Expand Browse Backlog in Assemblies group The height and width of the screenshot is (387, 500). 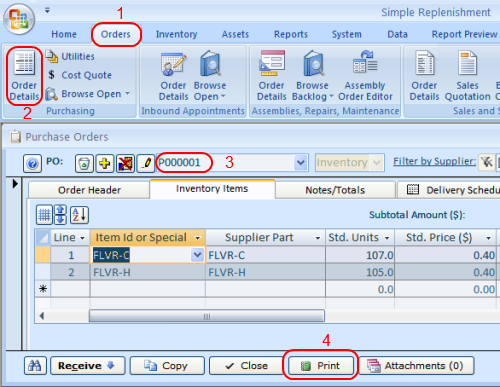[x=312, y=76]
